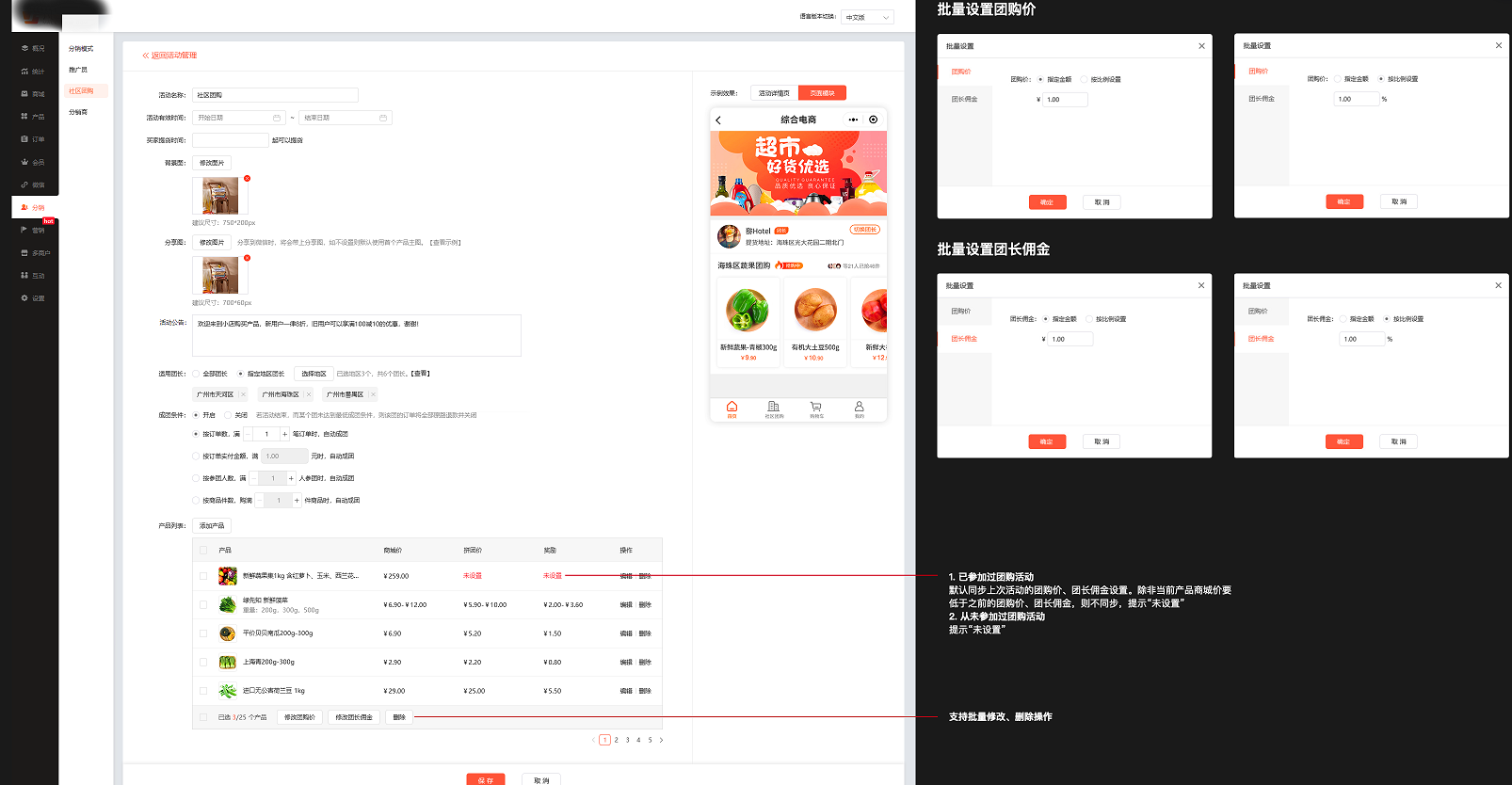Tap 新鲜蔬果-青椒300g product card in preview
The height and width of the screenshot is (785, 1512).
coord(748,320)
